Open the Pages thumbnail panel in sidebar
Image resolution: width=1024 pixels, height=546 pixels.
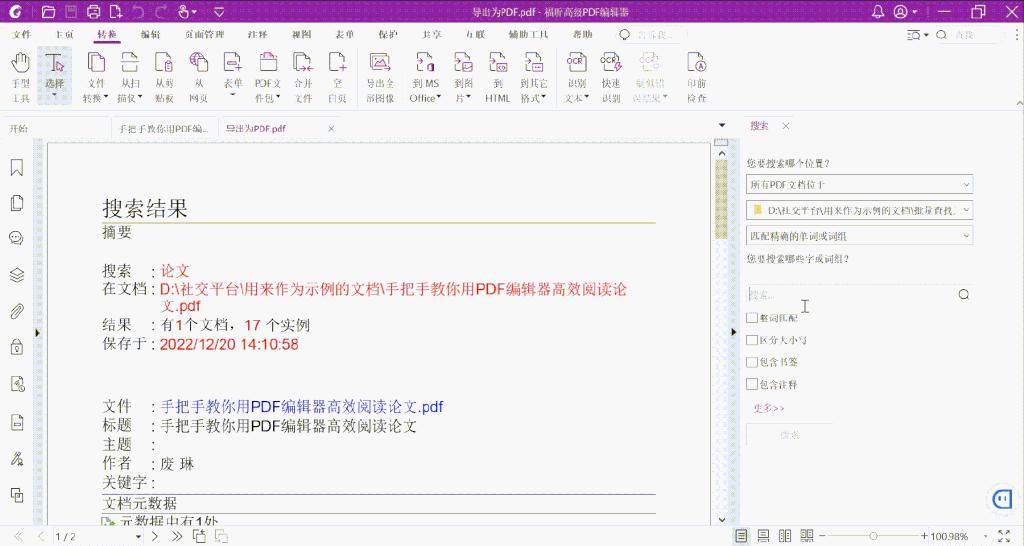(17, 203)
